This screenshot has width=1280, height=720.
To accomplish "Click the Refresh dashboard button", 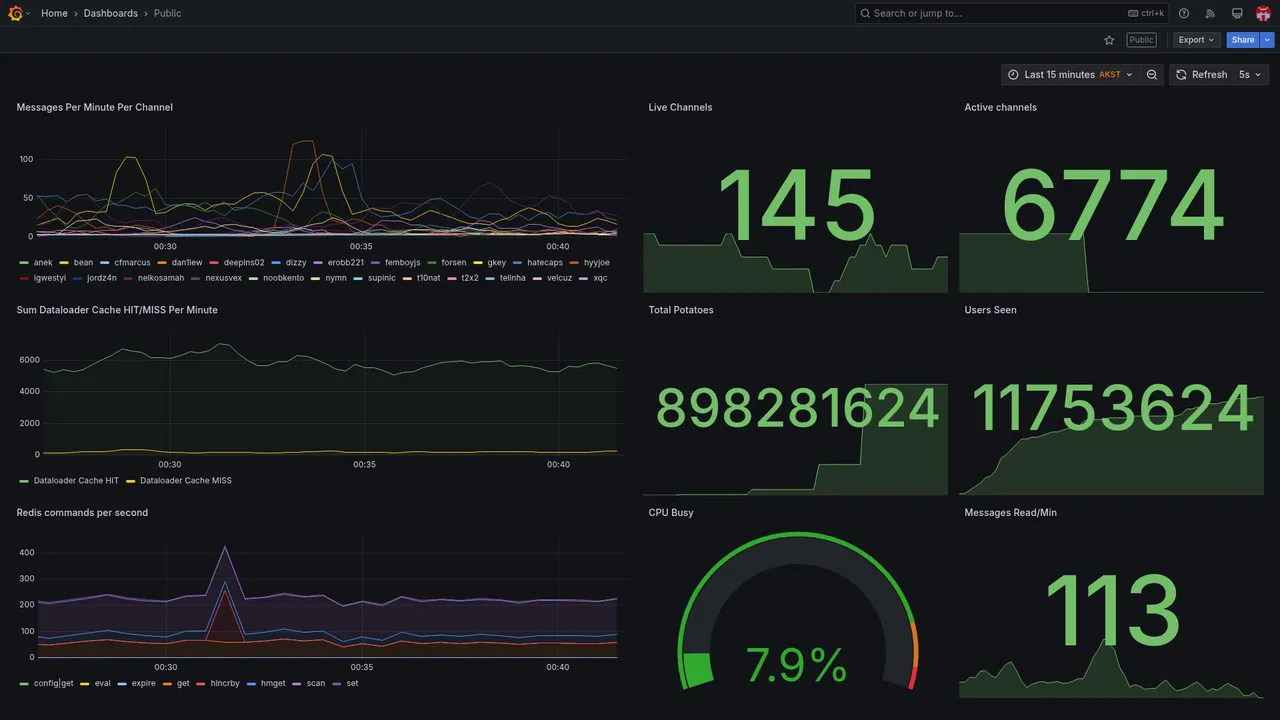I will pos(1201,75).
